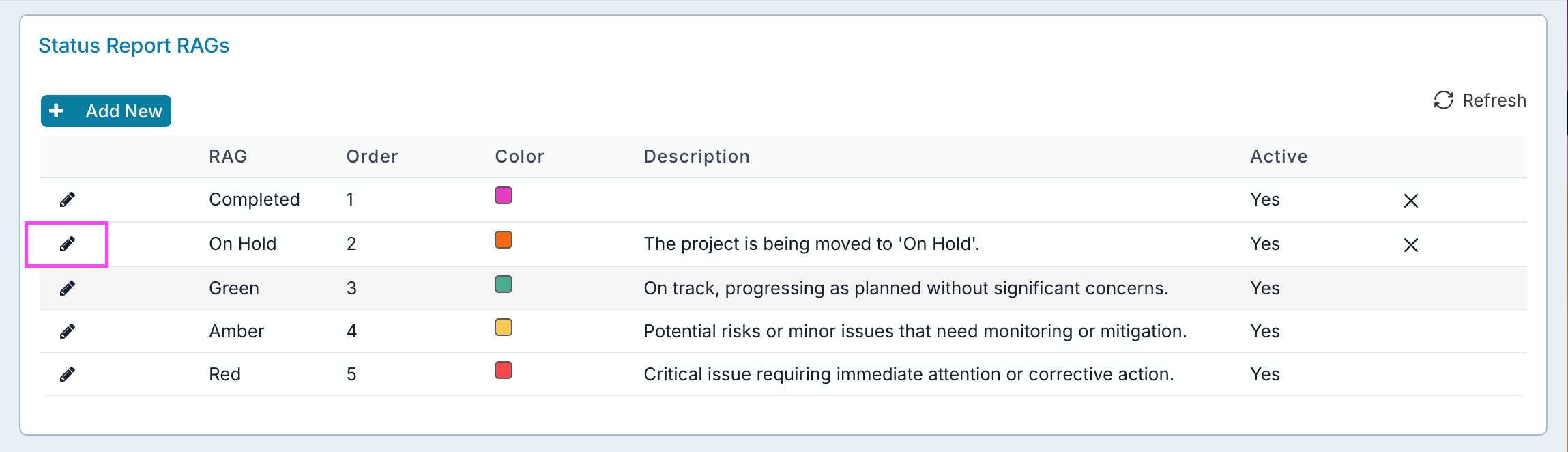Click the Active column header
1568x452 pixels.
pos(1279,156)
